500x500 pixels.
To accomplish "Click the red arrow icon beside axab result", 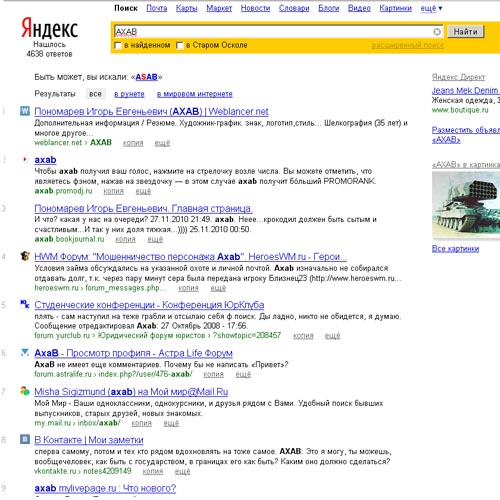I will coord(25,159).
